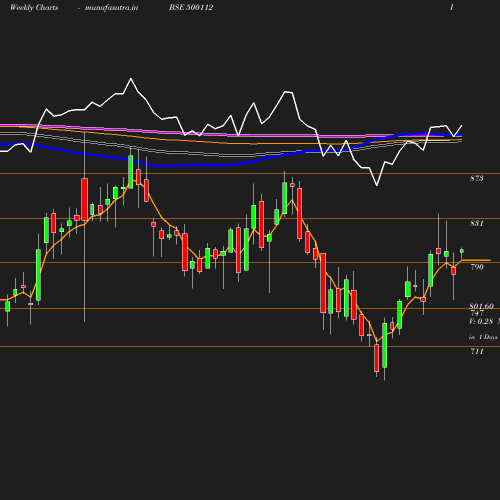Click the 831 price level label
Image resolution: width=500 pixels, height=500 pixels.
(477, 223)
